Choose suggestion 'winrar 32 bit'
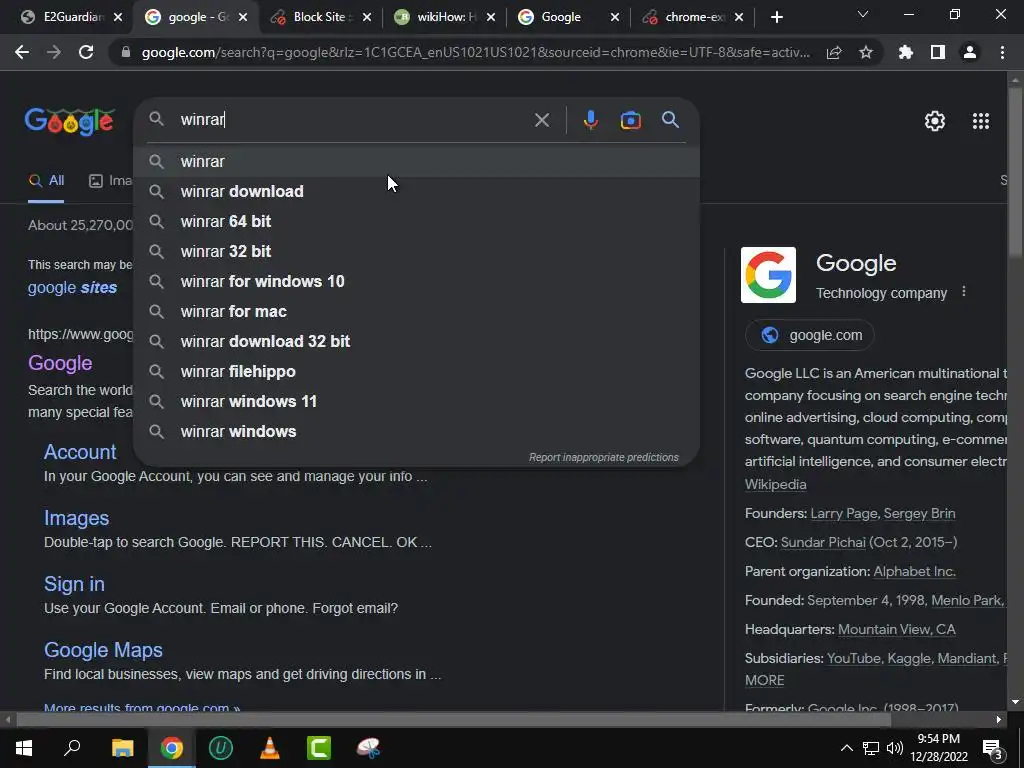Screen dimensions: 1024x768 click(417, 251)
